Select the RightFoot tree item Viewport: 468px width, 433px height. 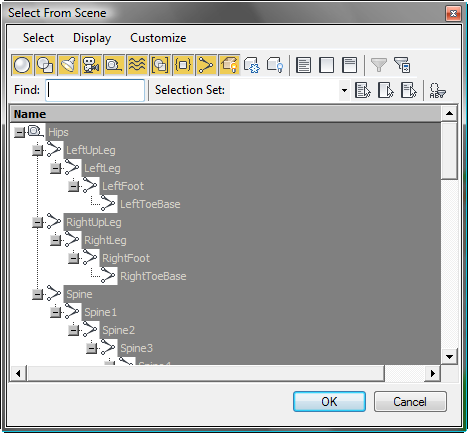(126, 258)
